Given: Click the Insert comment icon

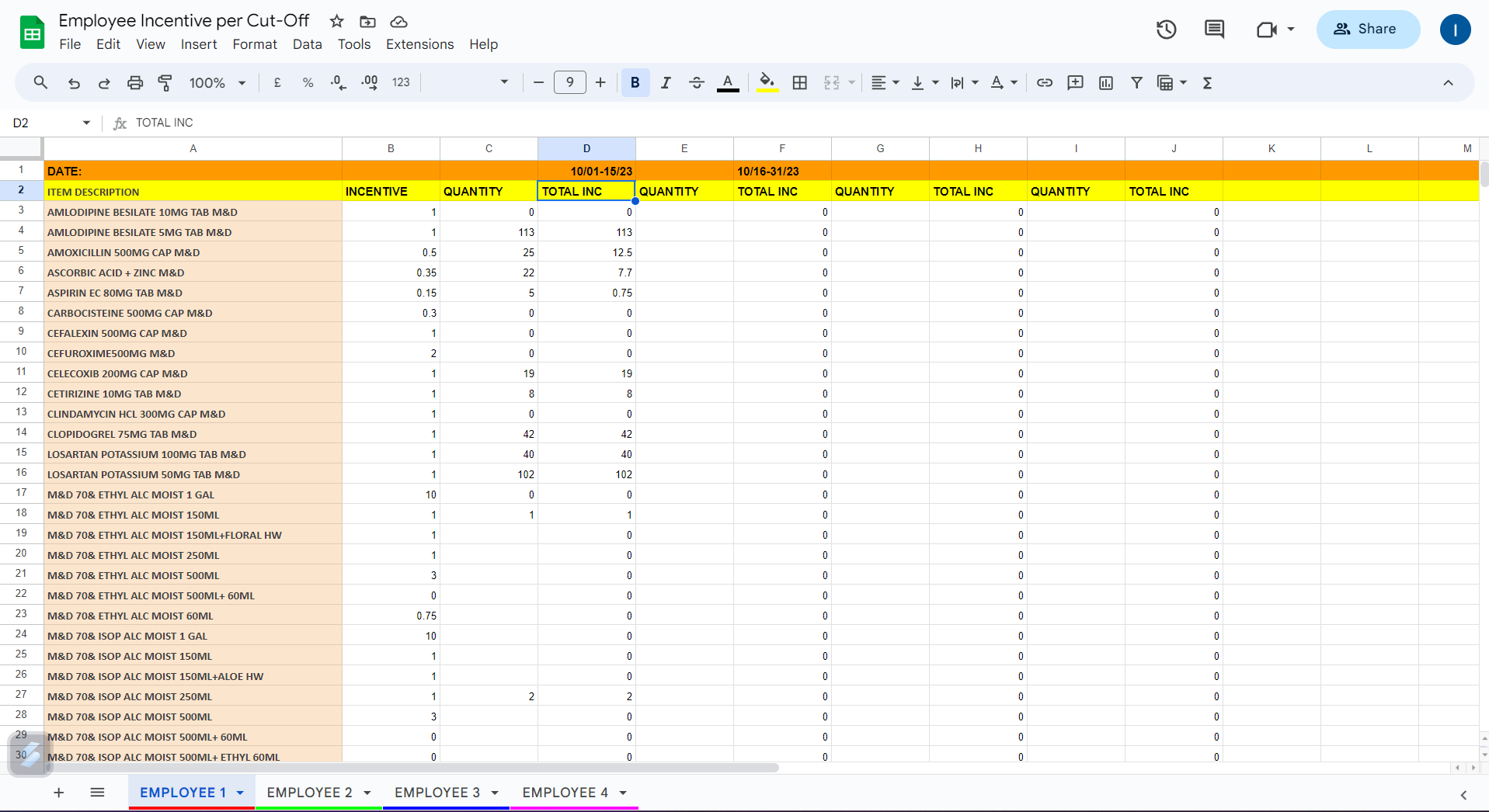Looking at the screenshot, I should pyautogui.click(x=1075, y=82).
